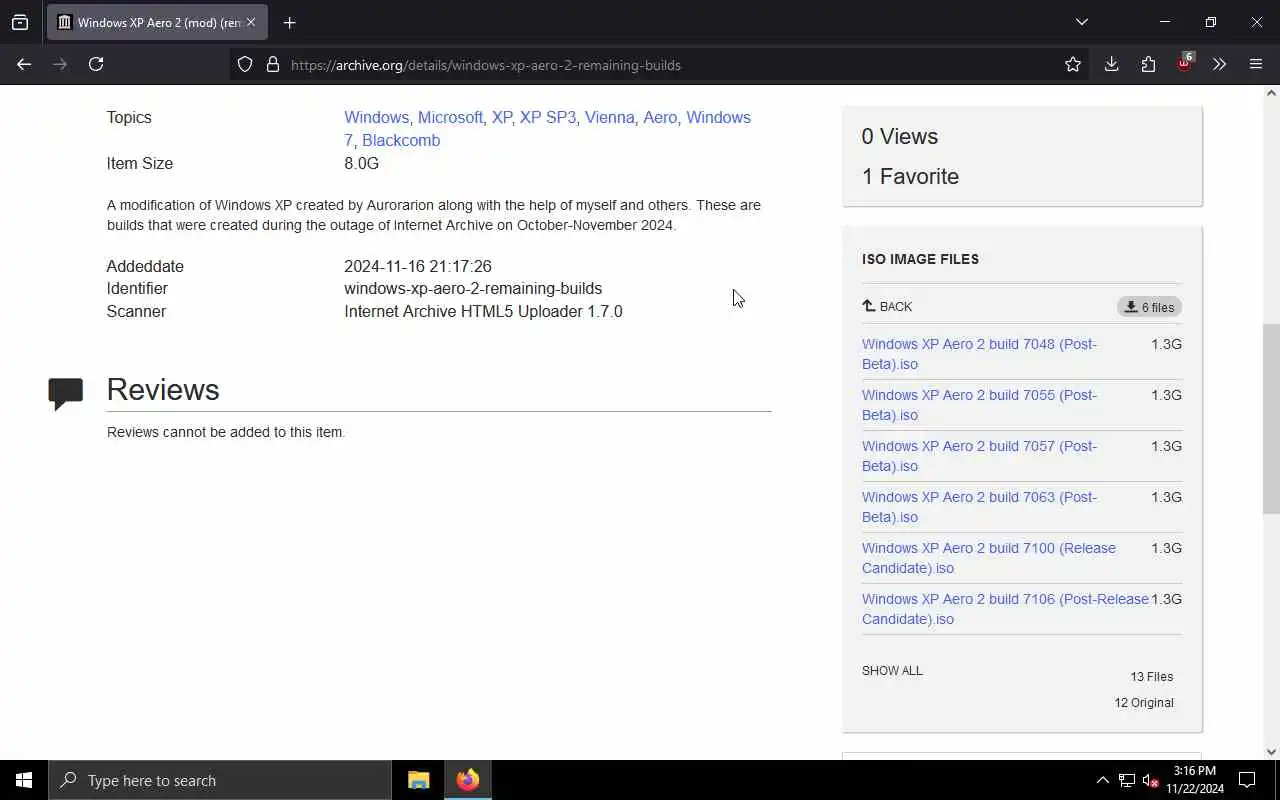Click the 13 Files count text
Image resolution: width=1280 pixels, height=800 pixels.
(1152, 677)
